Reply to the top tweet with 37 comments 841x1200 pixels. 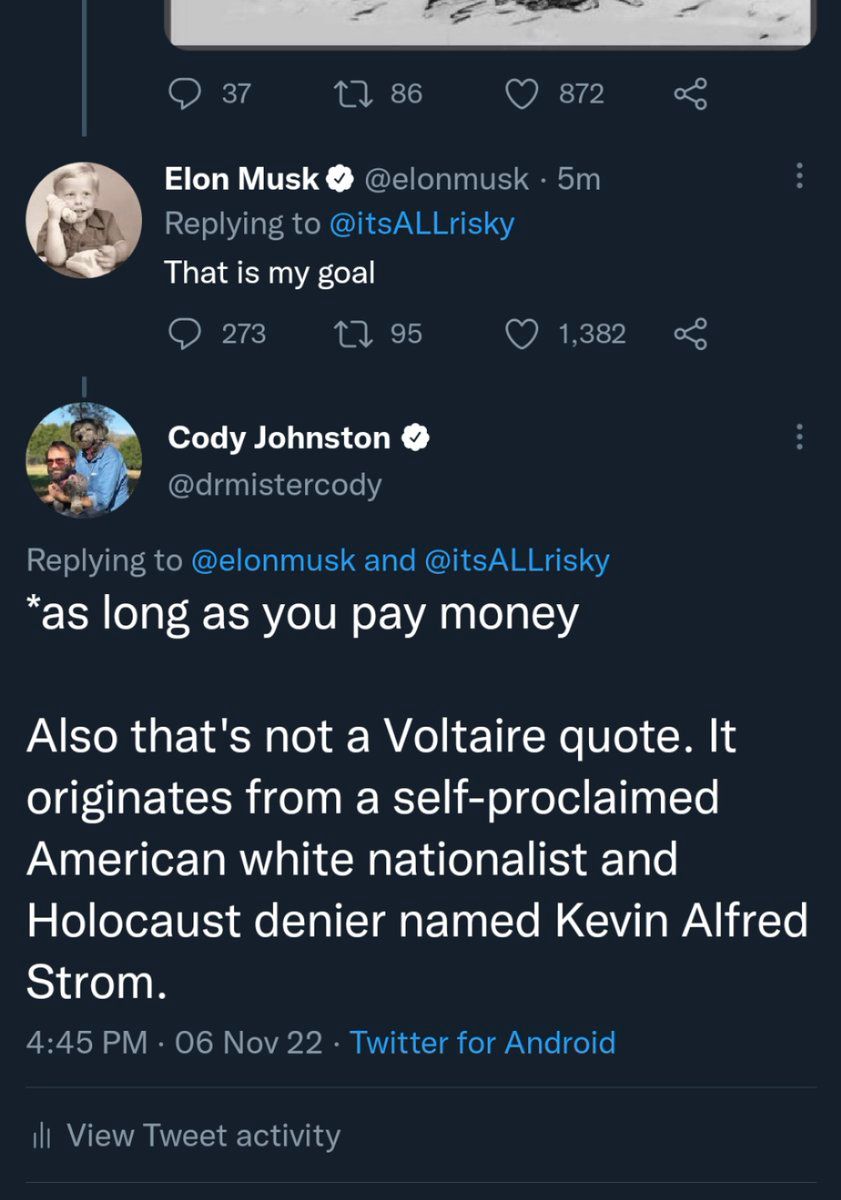point(183,94)
